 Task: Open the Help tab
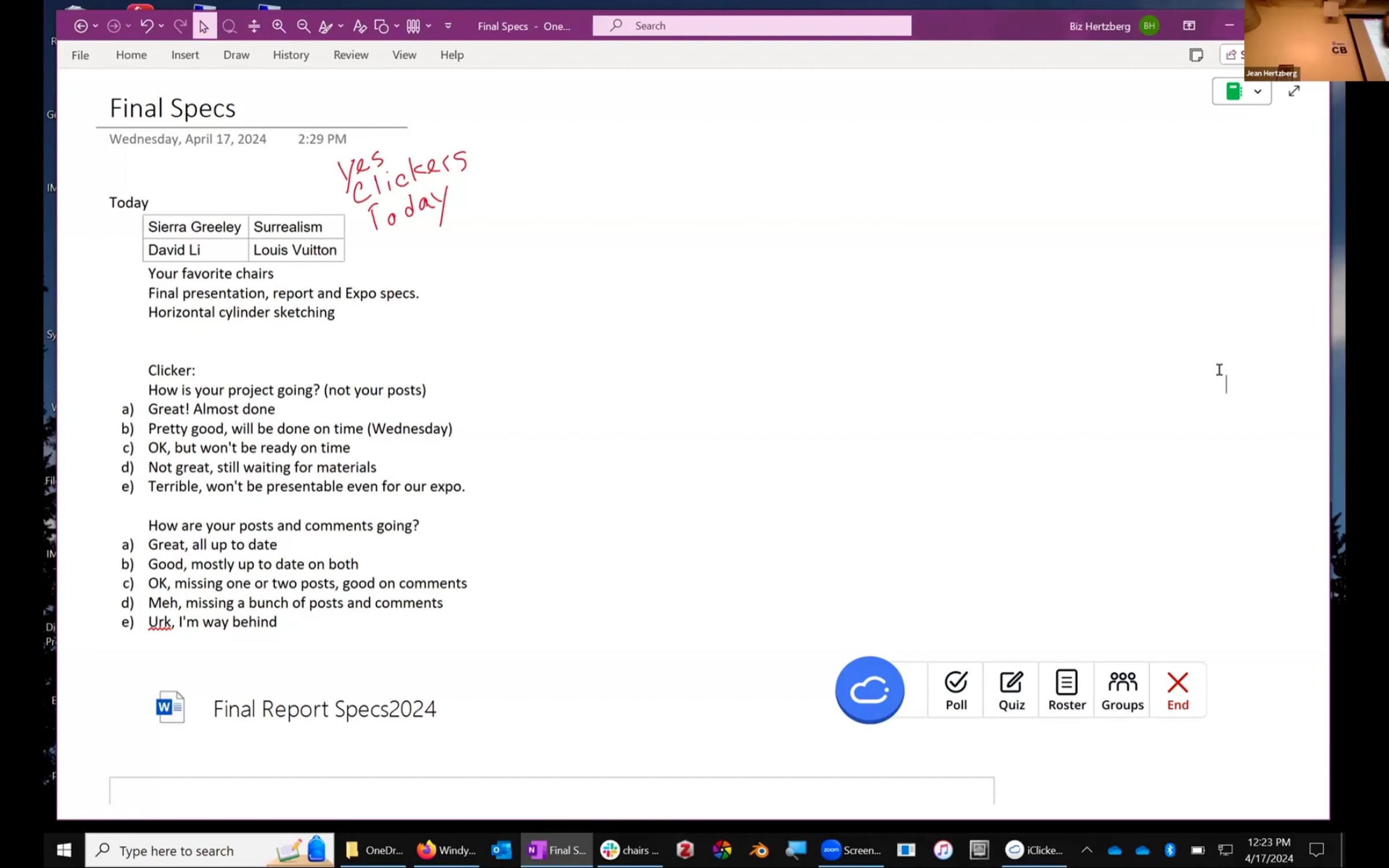point(452,55)
